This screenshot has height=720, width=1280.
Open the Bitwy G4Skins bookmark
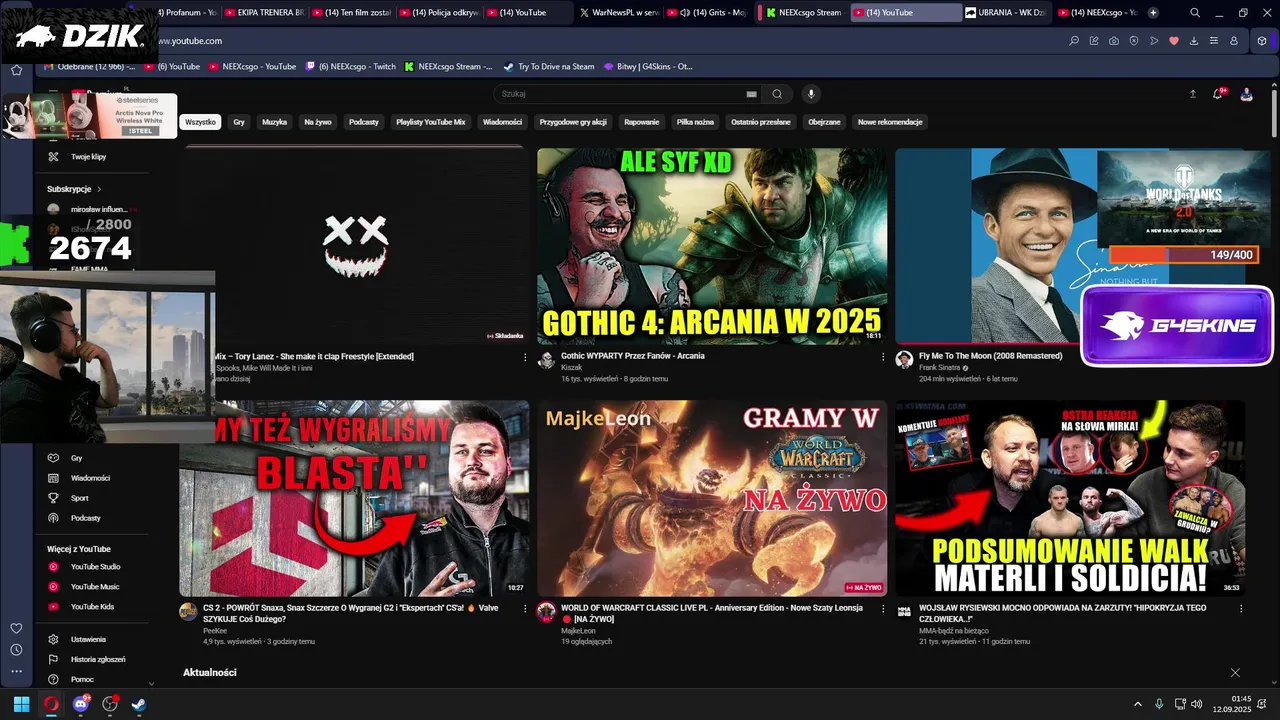click(x=648, y=67)
